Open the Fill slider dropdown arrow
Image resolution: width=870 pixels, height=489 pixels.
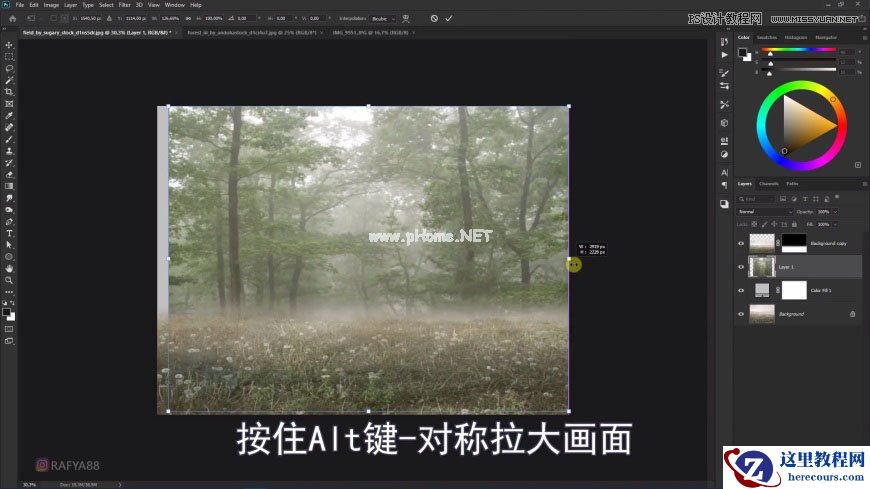point(835,224)
